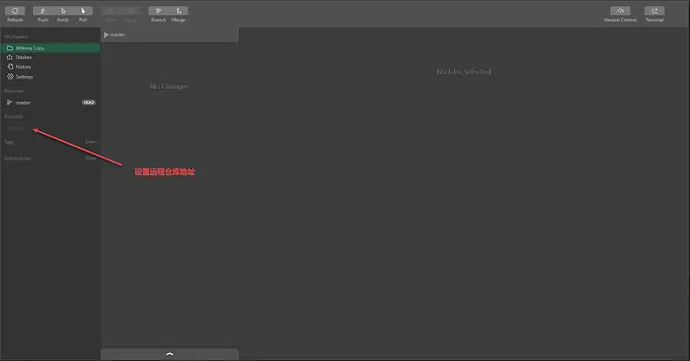Open Merge from the toolbar
Image resolution: width=690 pixels, height=361 pixels.
(179, 11)
